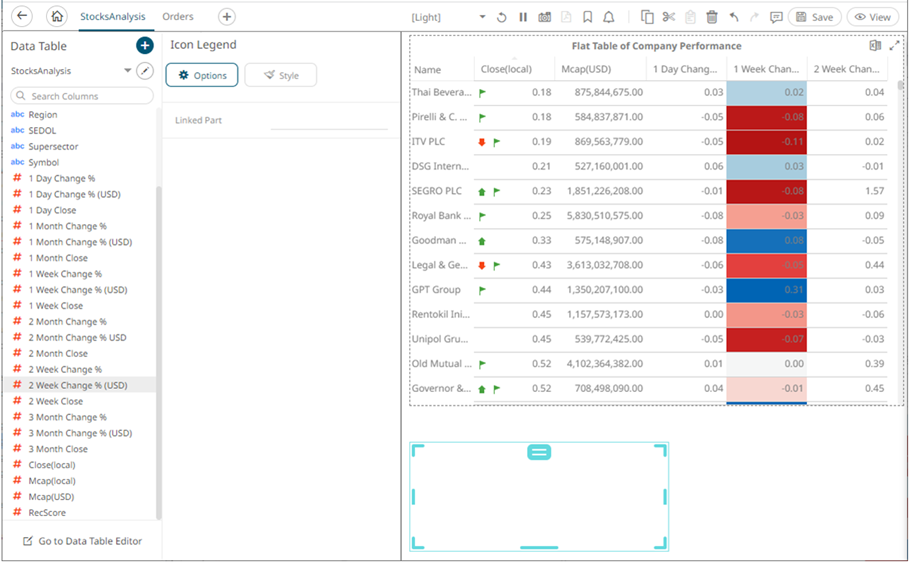Image resolution: width=912 pixels, height=562 pixels.
Task: Click the Home icon button
Action: (x=57, y=17)
